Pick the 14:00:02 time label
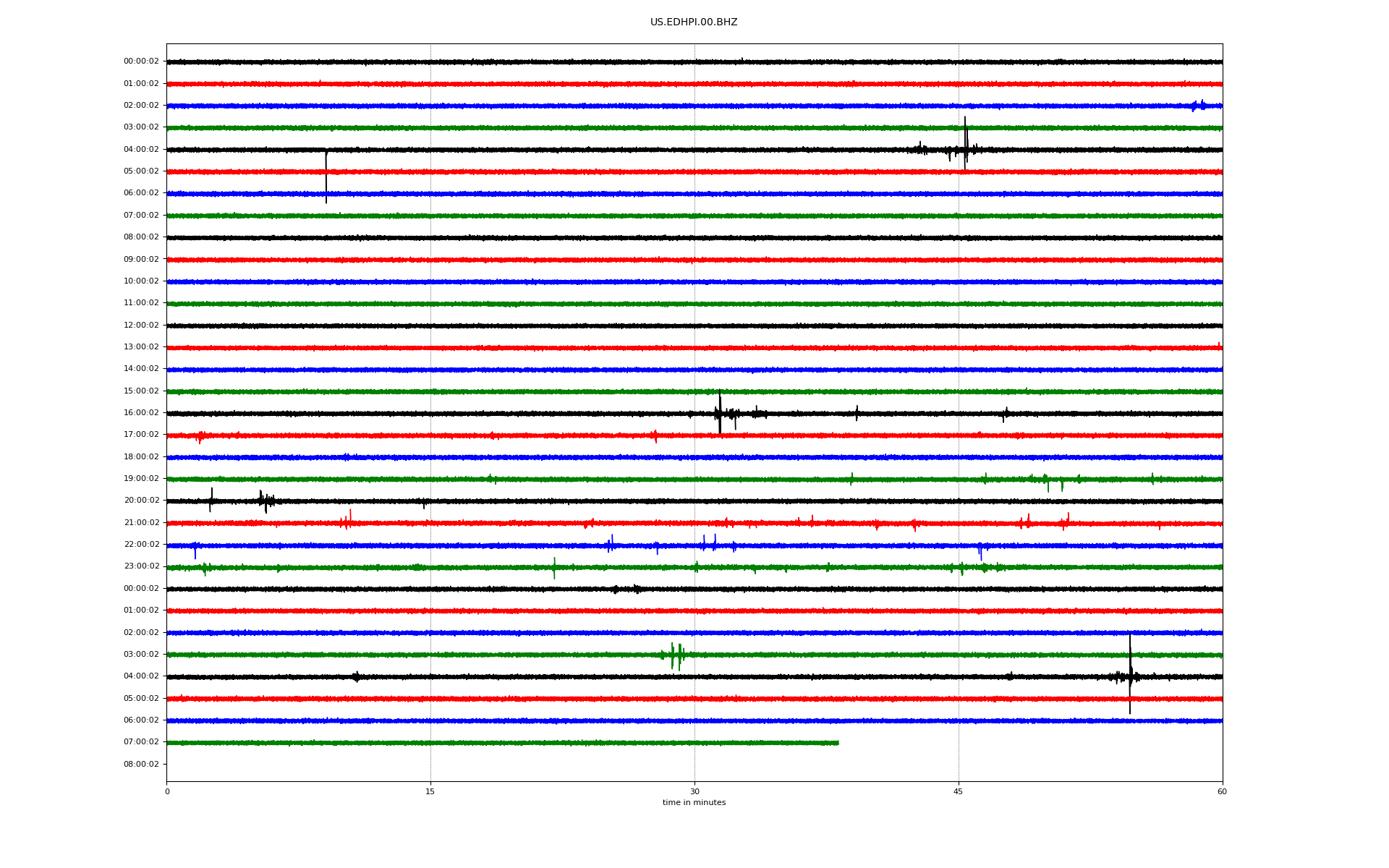 [x=141, y=369]
